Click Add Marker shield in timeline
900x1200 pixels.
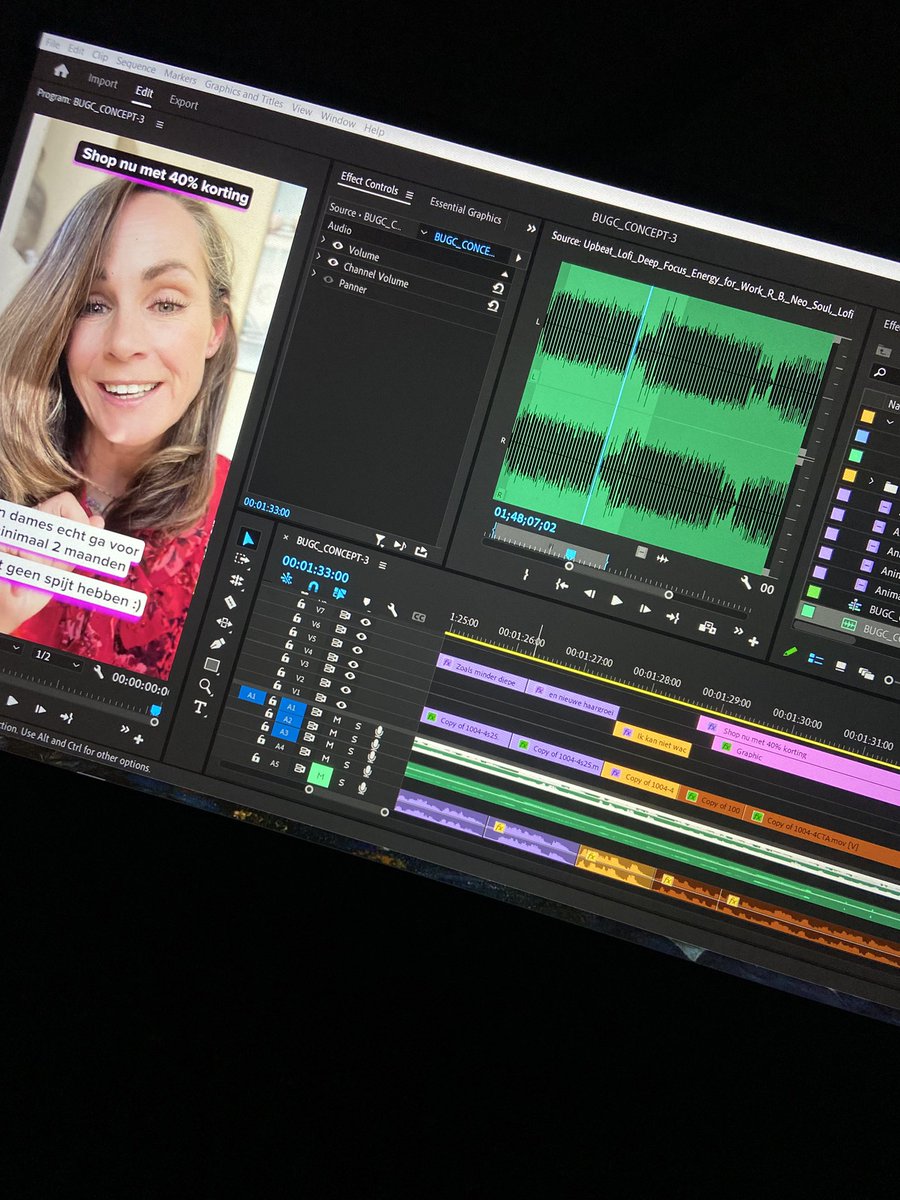click(367, 601)
